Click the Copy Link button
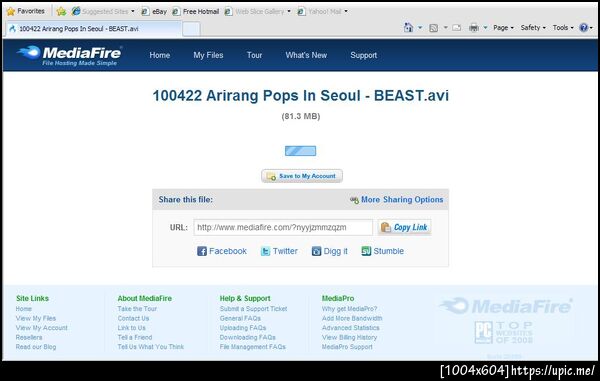The image size is (600, 381). tap(405, 227)
